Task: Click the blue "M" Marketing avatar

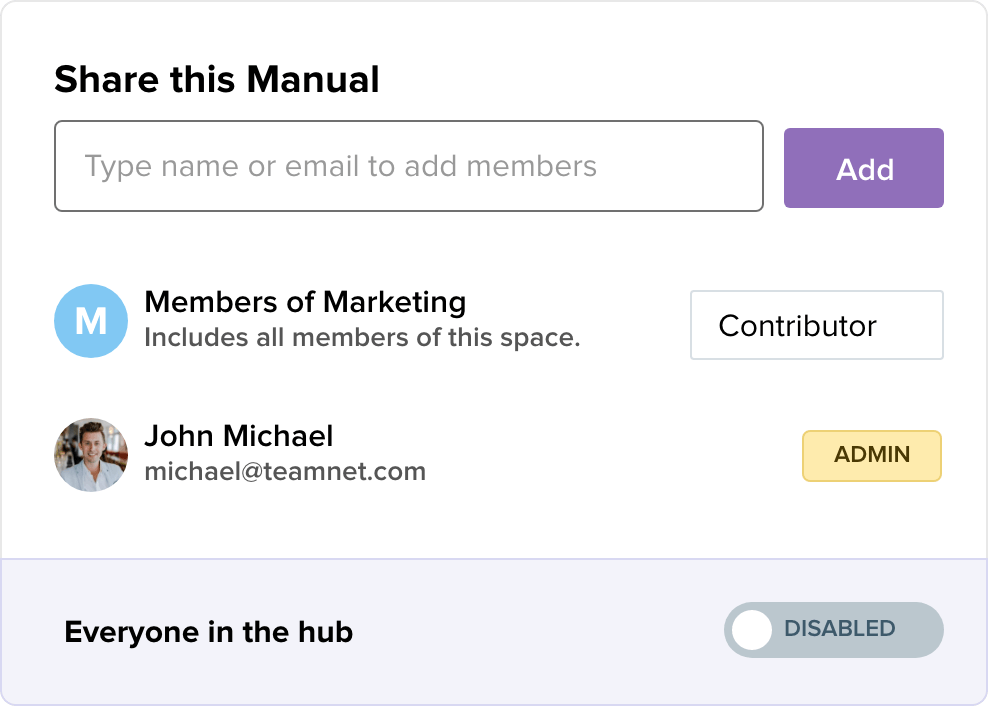Action: 91,321
